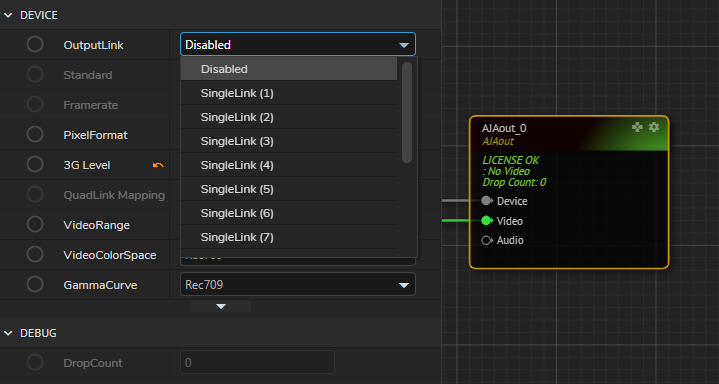This screenshot has width=719, height=384.
Task: Click the Device input pin on node
Action: [x=487, y=201]
